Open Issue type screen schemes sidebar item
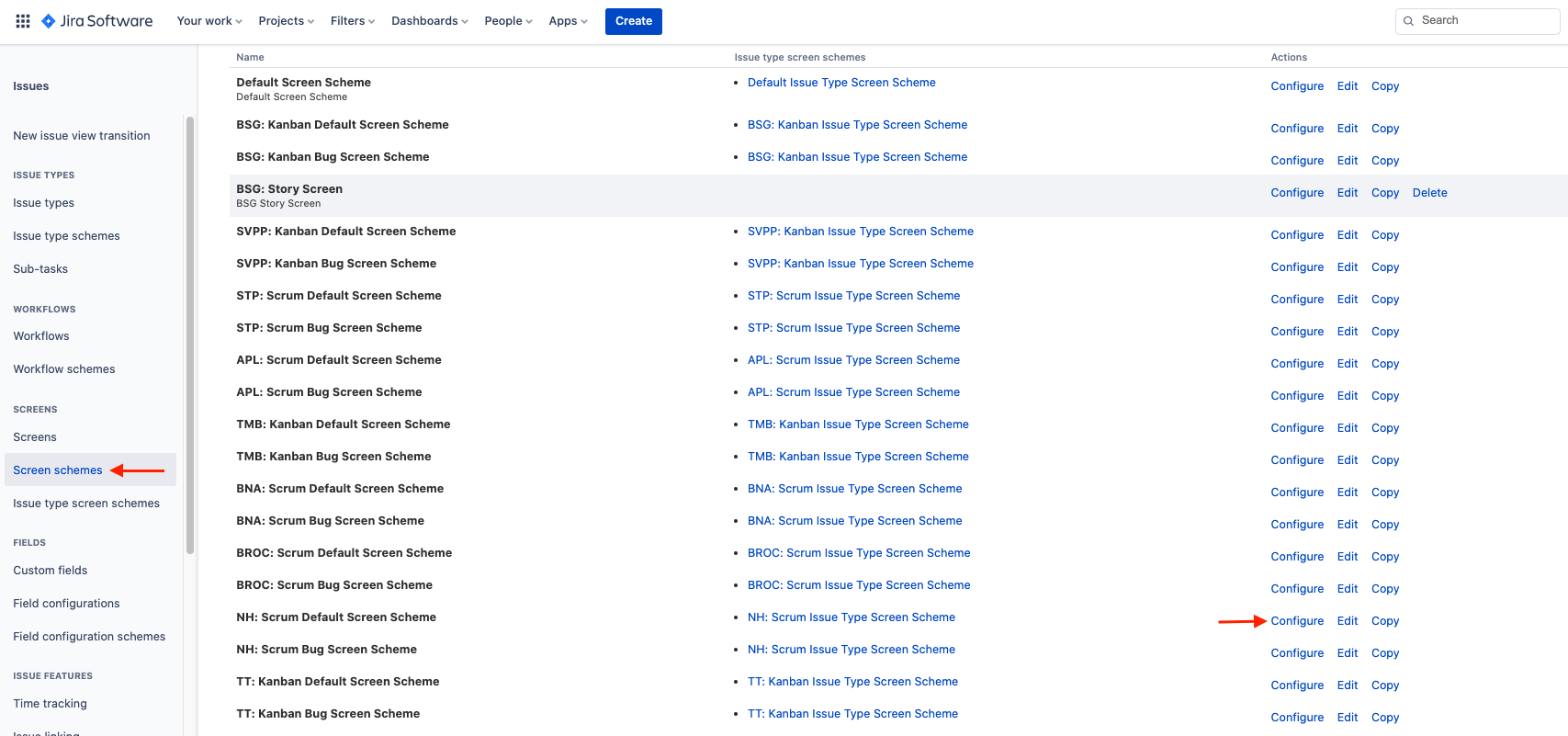Viewport: 1568px width, 736px height. click(86, 504)
